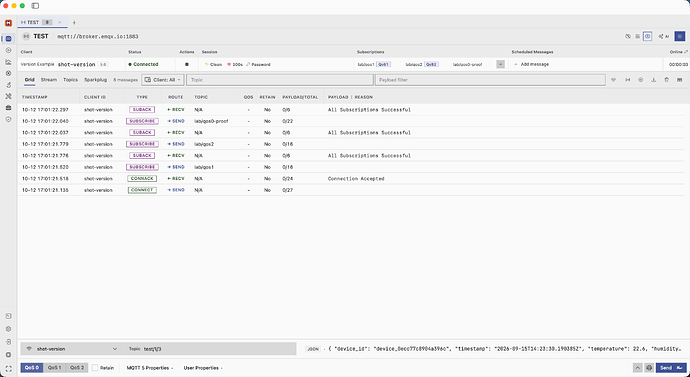This screenshot has width=690, height=377.
Task: Open settings gear beside the Send button
Action: point(649,368)
